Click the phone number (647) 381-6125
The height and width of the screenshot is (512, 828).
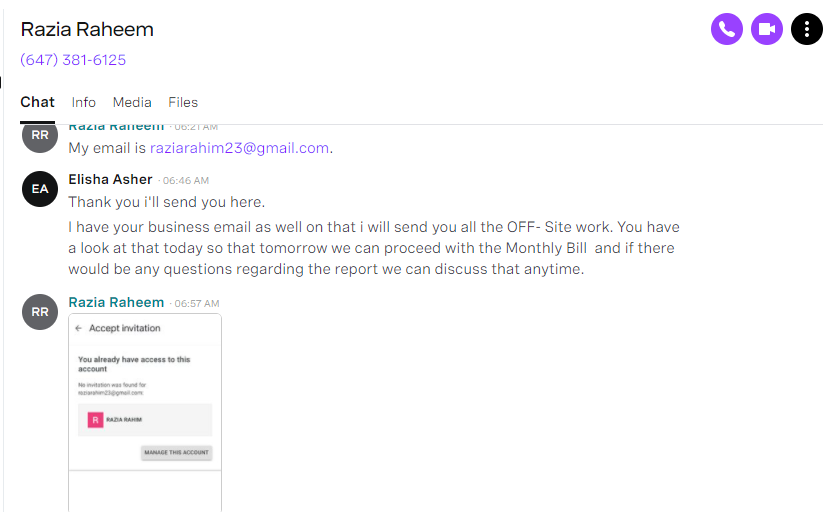coord(73,60)
